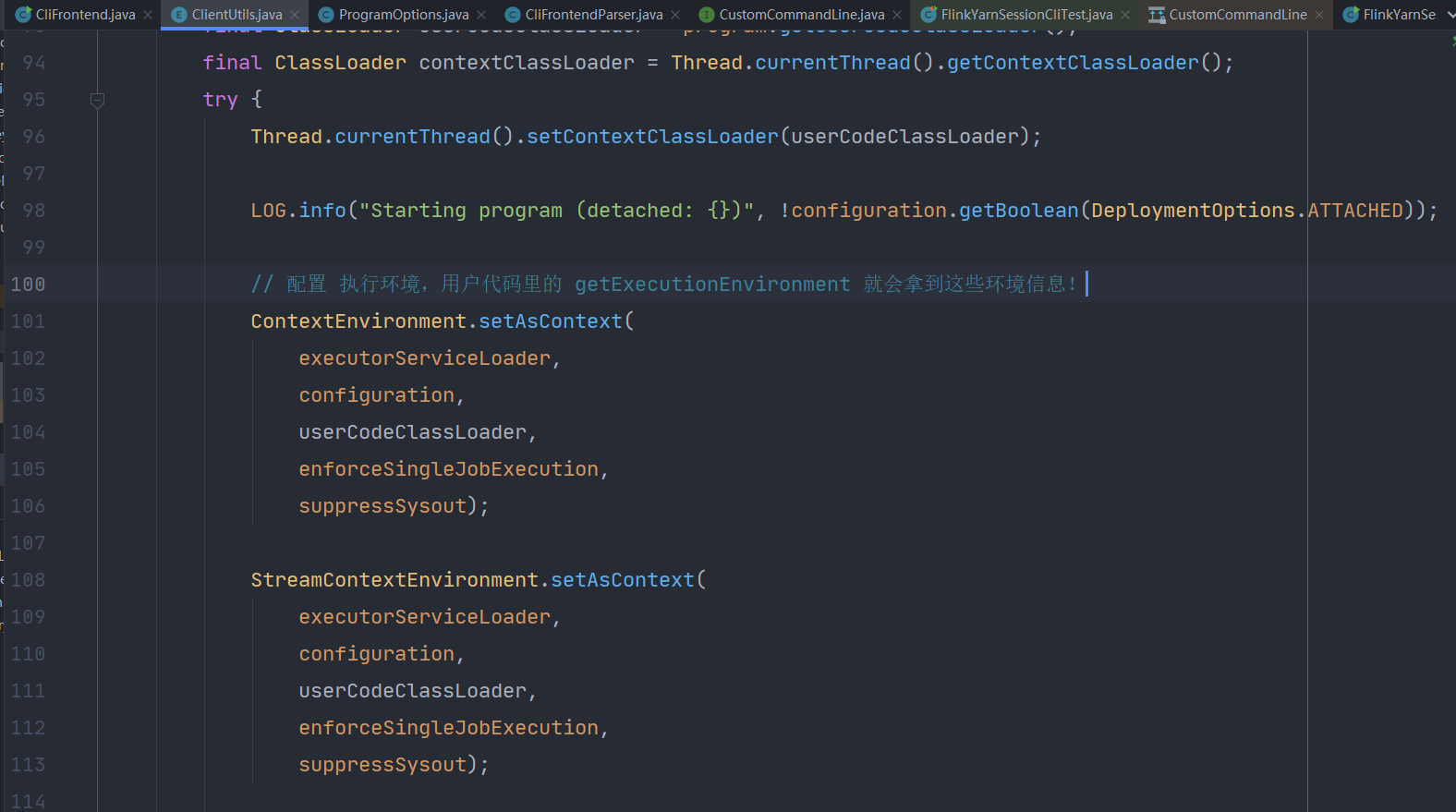Open the ProgramOptions.java tab
The width and height of the screenshot is (1456, 812).
pos(404,15)
